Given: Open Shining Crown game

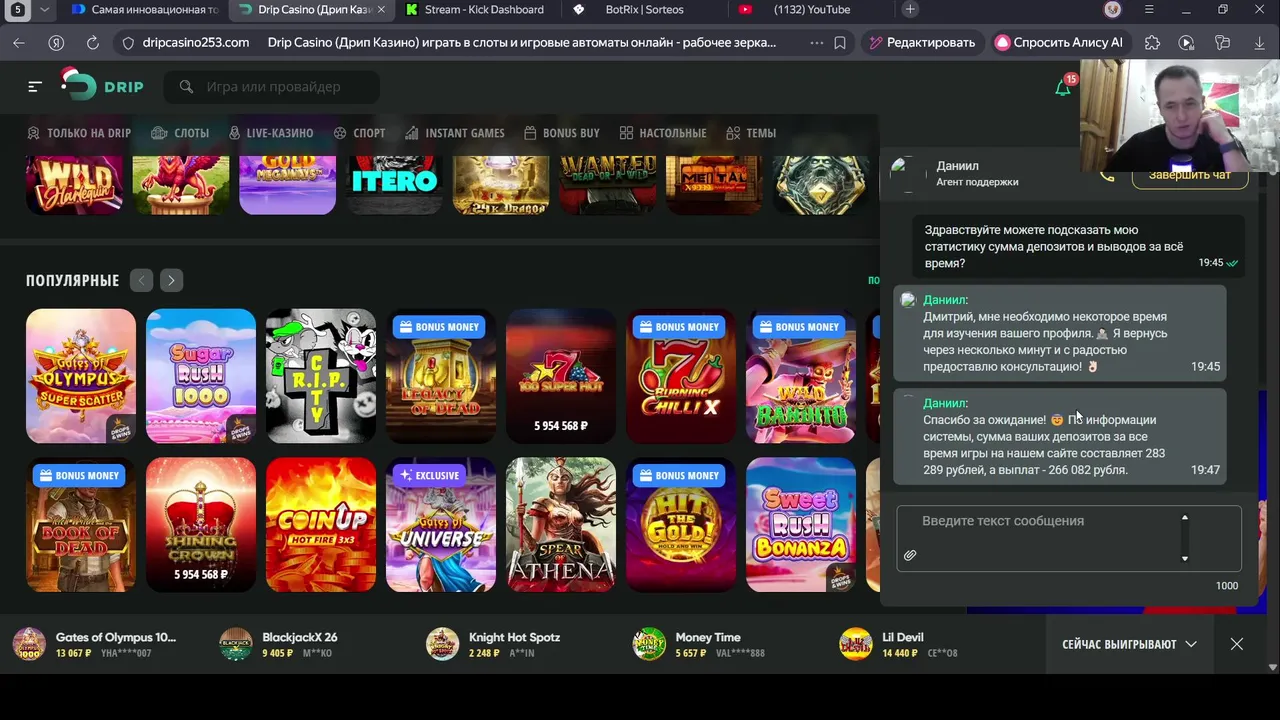Looking at the screenshot, I should click(201, 525).
